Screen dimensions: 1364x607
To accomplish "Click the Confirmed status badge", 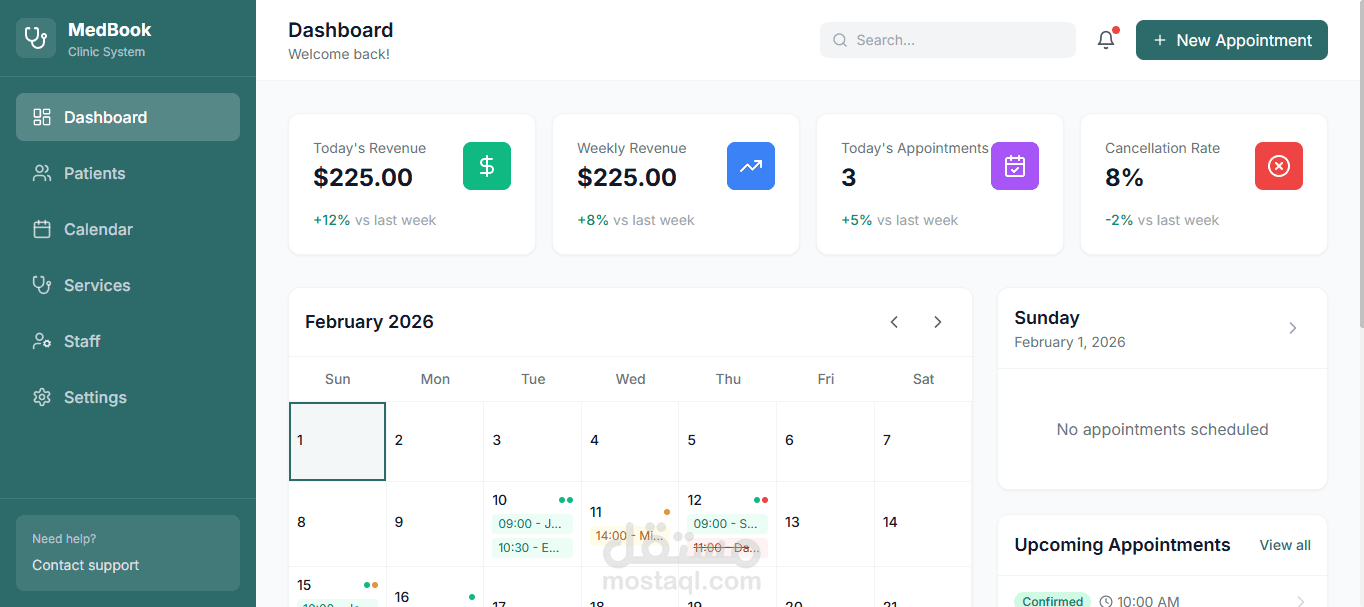I will coord(1052,601).
